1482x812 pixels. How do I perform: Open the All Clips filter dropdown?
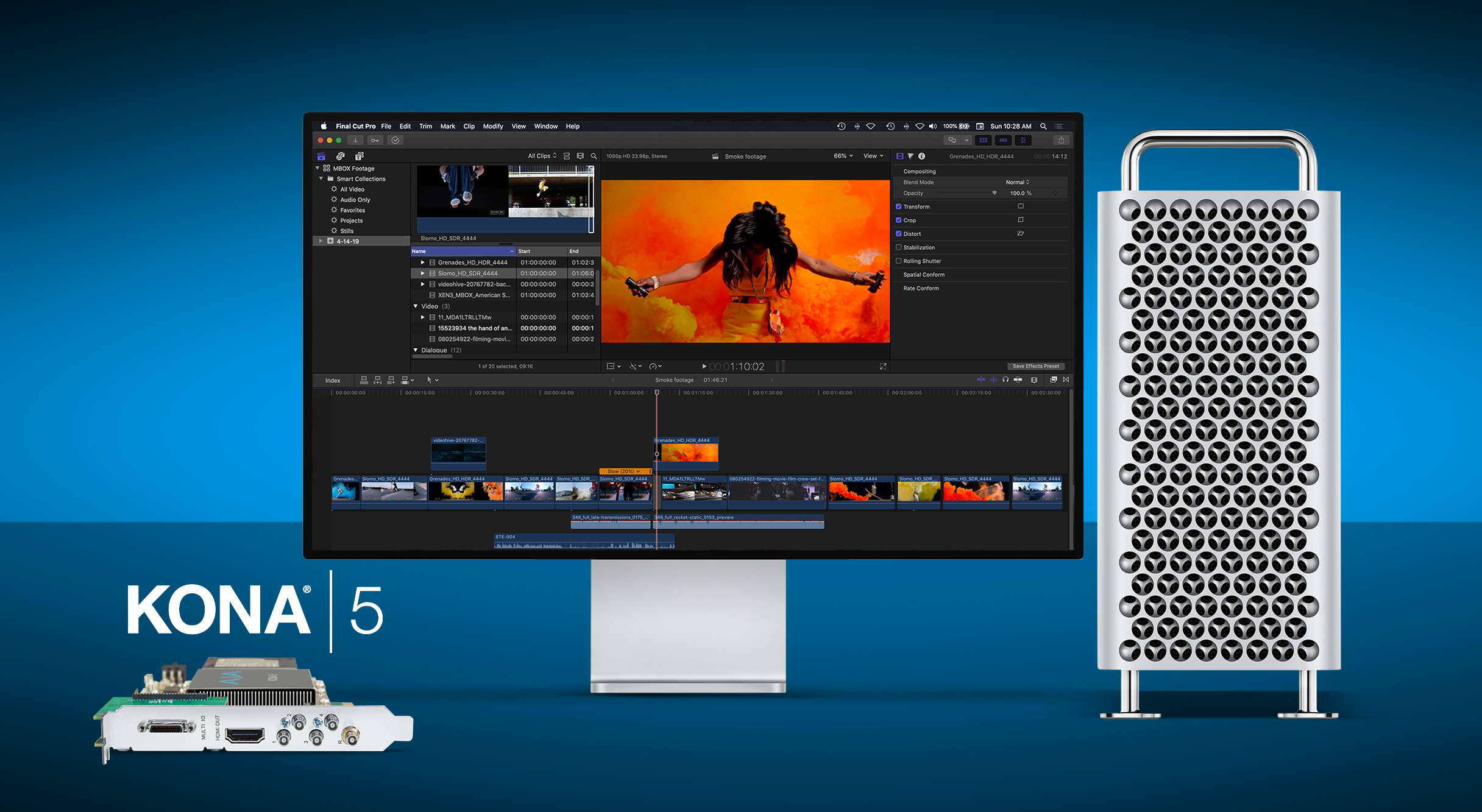coord(542,156)
